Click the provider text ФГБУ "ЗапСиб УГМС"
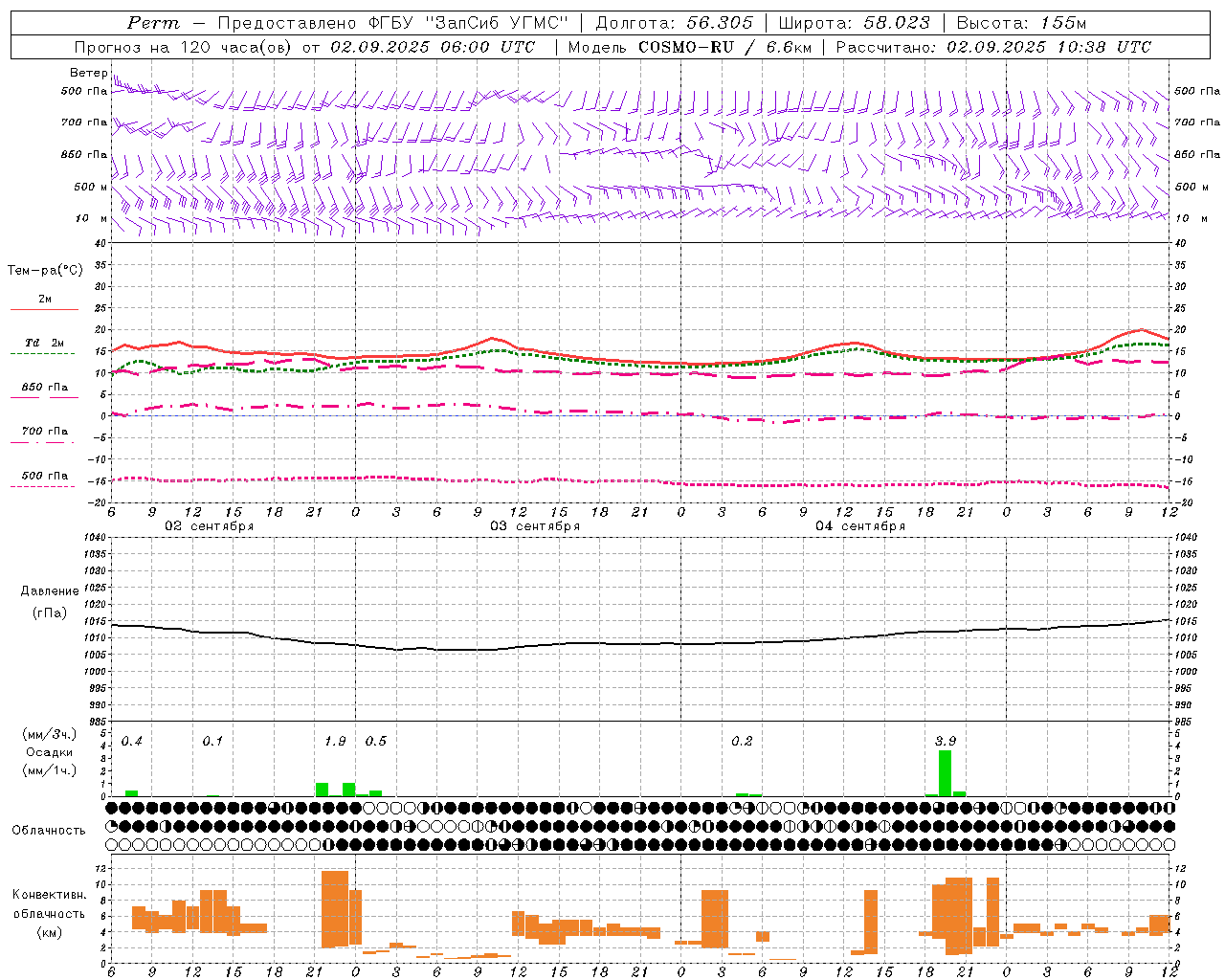The width and height of the screenshot is (1225, 980). (x=468, y=23)
